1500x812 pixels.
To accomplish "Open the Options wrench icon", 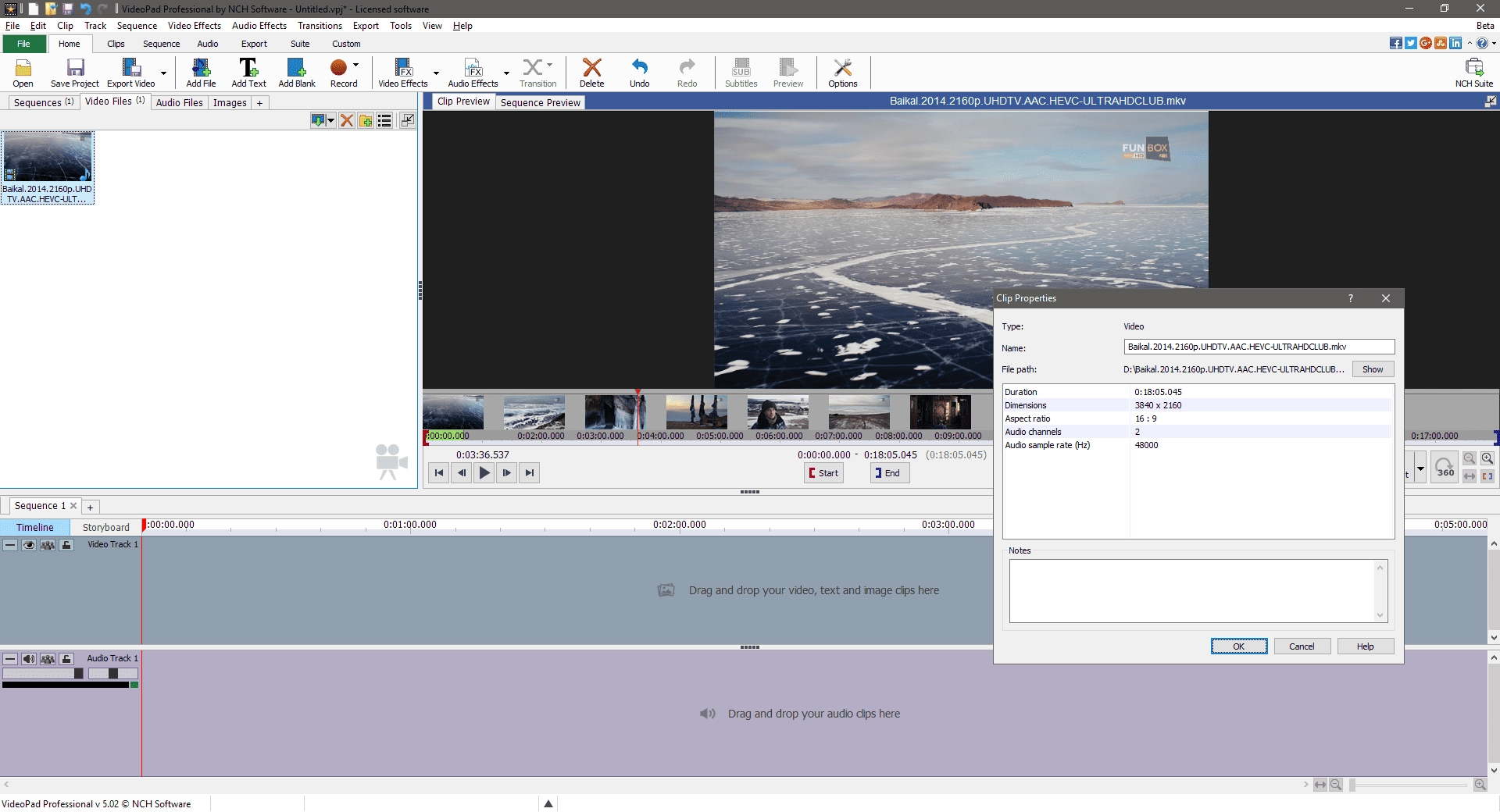I will 843,73.
